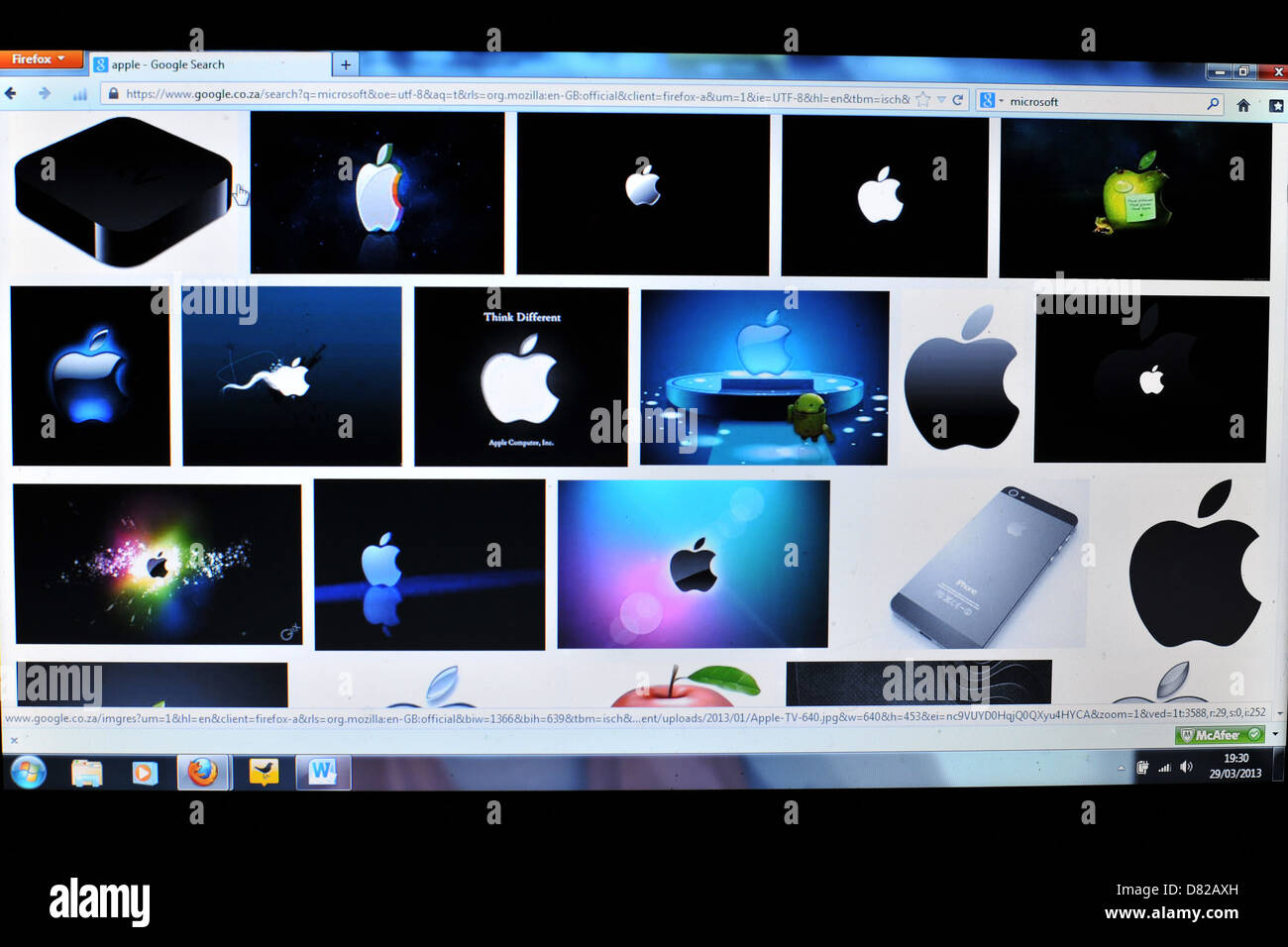
Task: Open the search engine selector dropdown
Action: [x=991, y=101]
